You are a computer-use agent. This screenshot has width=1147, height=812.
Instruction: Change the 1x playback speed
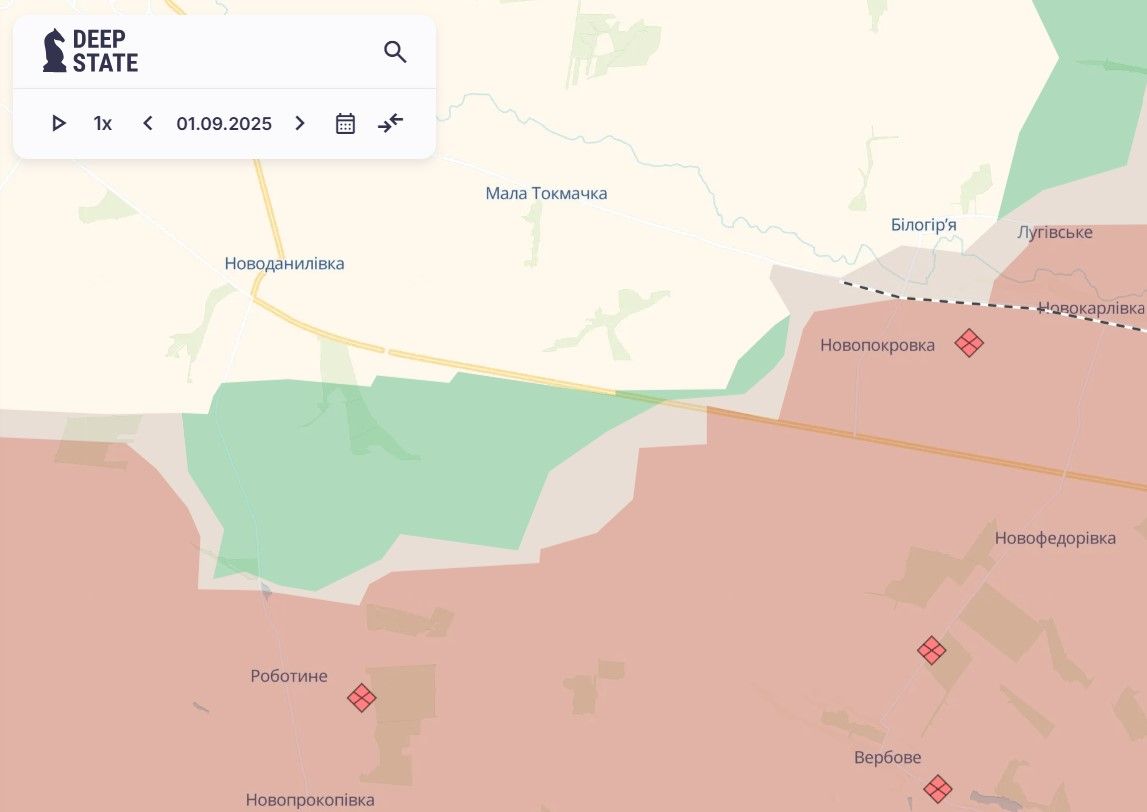point(103,124)
